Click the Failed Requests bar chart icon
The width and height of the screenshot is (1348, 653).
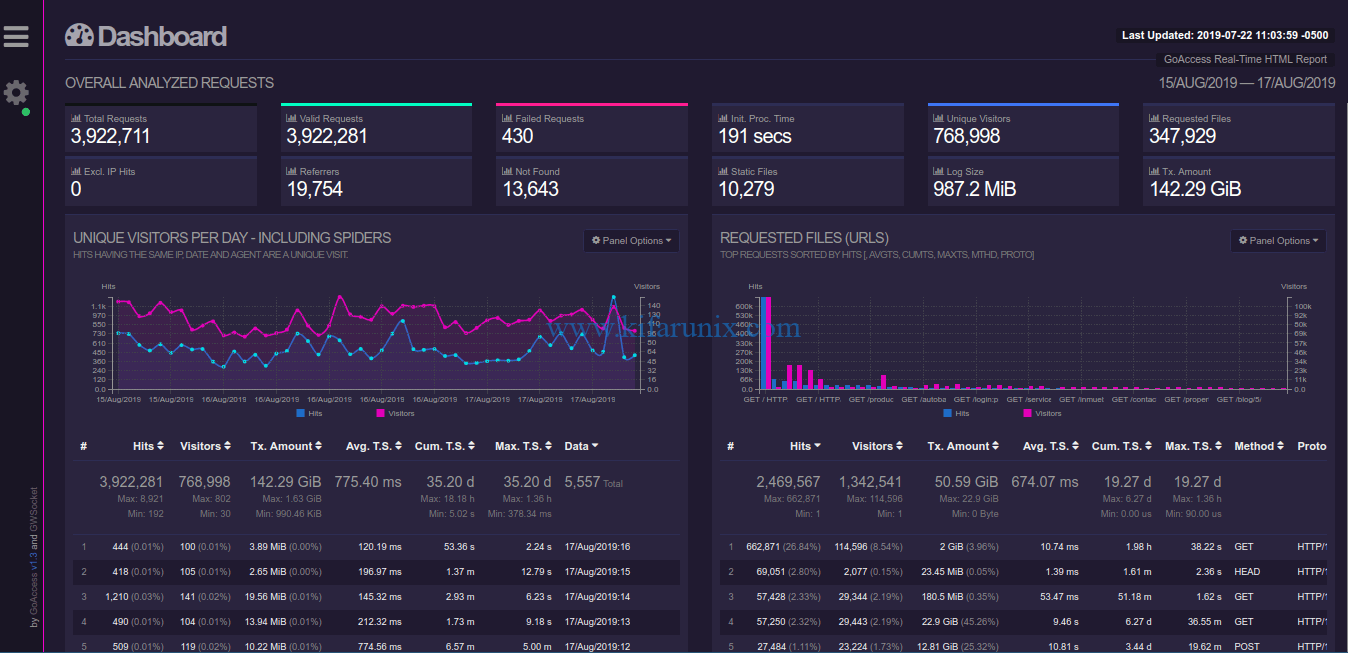pyautogui.click(x=506, y=119)
